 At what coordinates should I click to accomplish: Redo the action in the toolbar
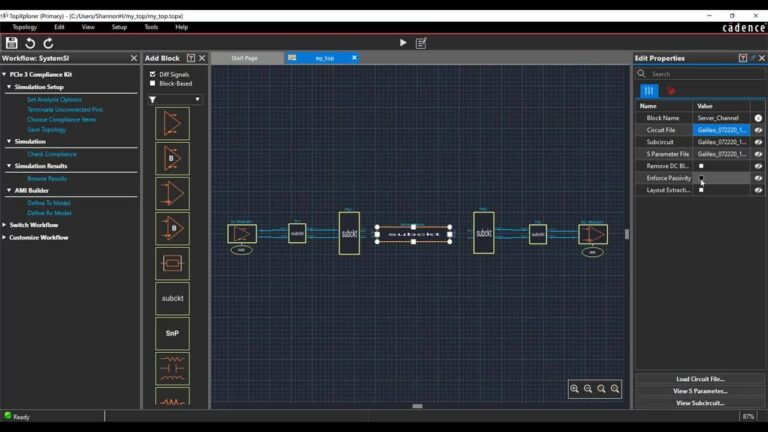[48, 43]
